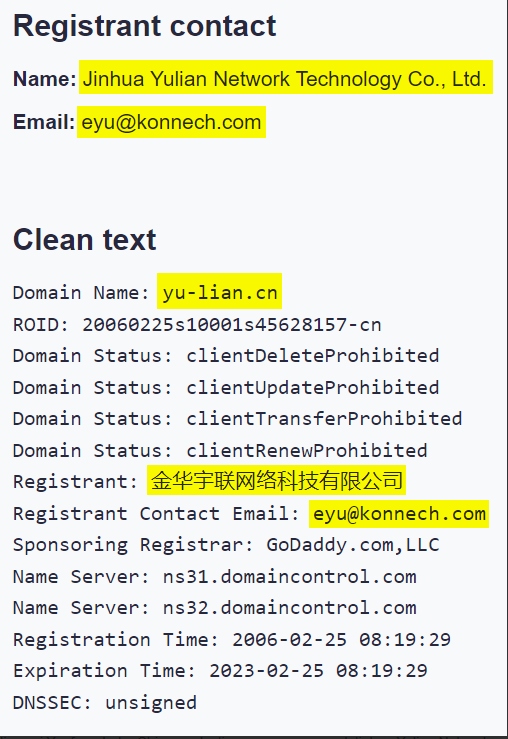Click the Registrant contact heading
Image resolution: width=508 pixels, height=739 pixels.
144,26
